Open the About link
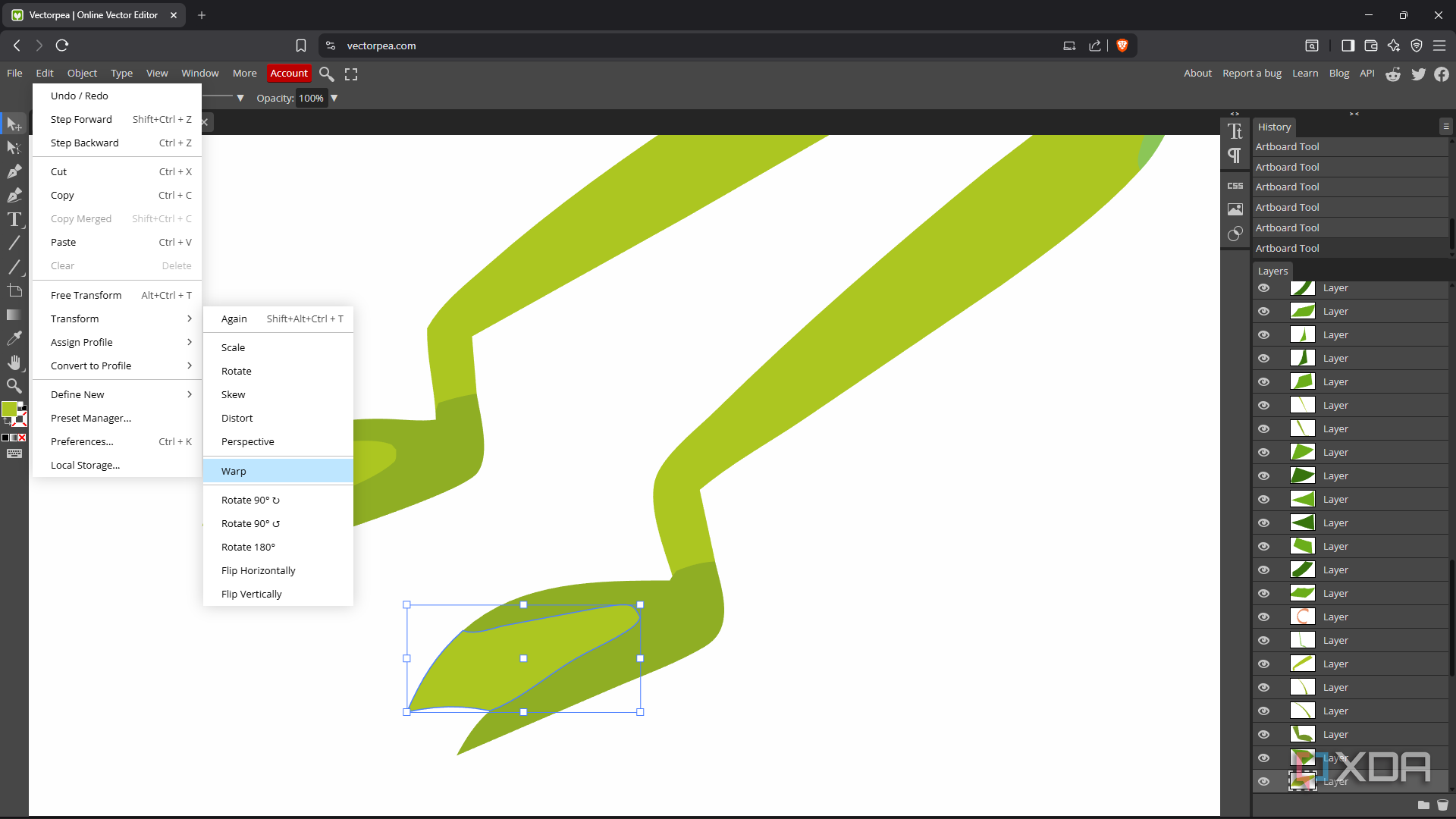Image resolution: width=1456 pixels, height=819 pixels. point(1197,73)
